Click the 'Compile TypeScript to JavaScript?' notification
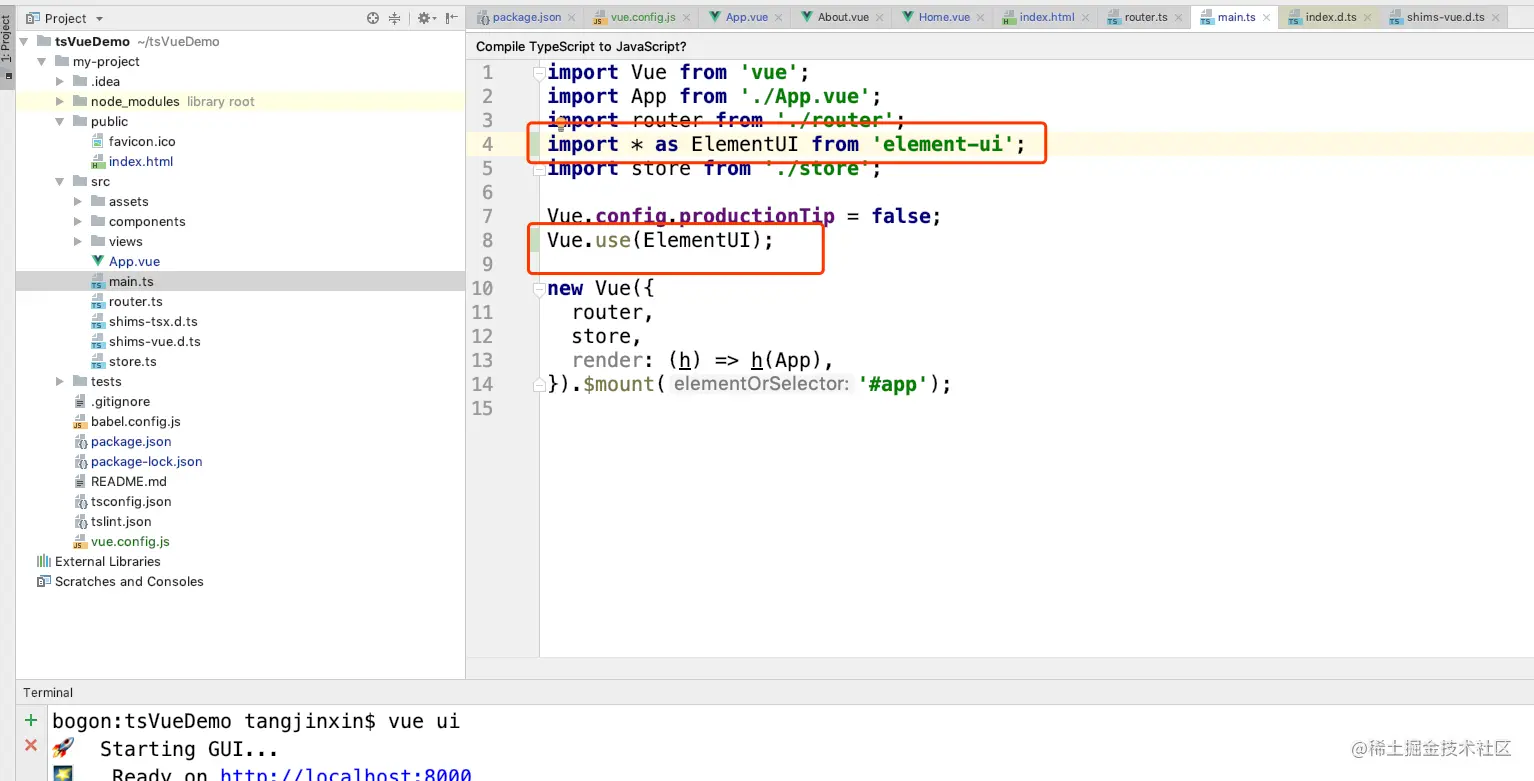 click(581, 47)
